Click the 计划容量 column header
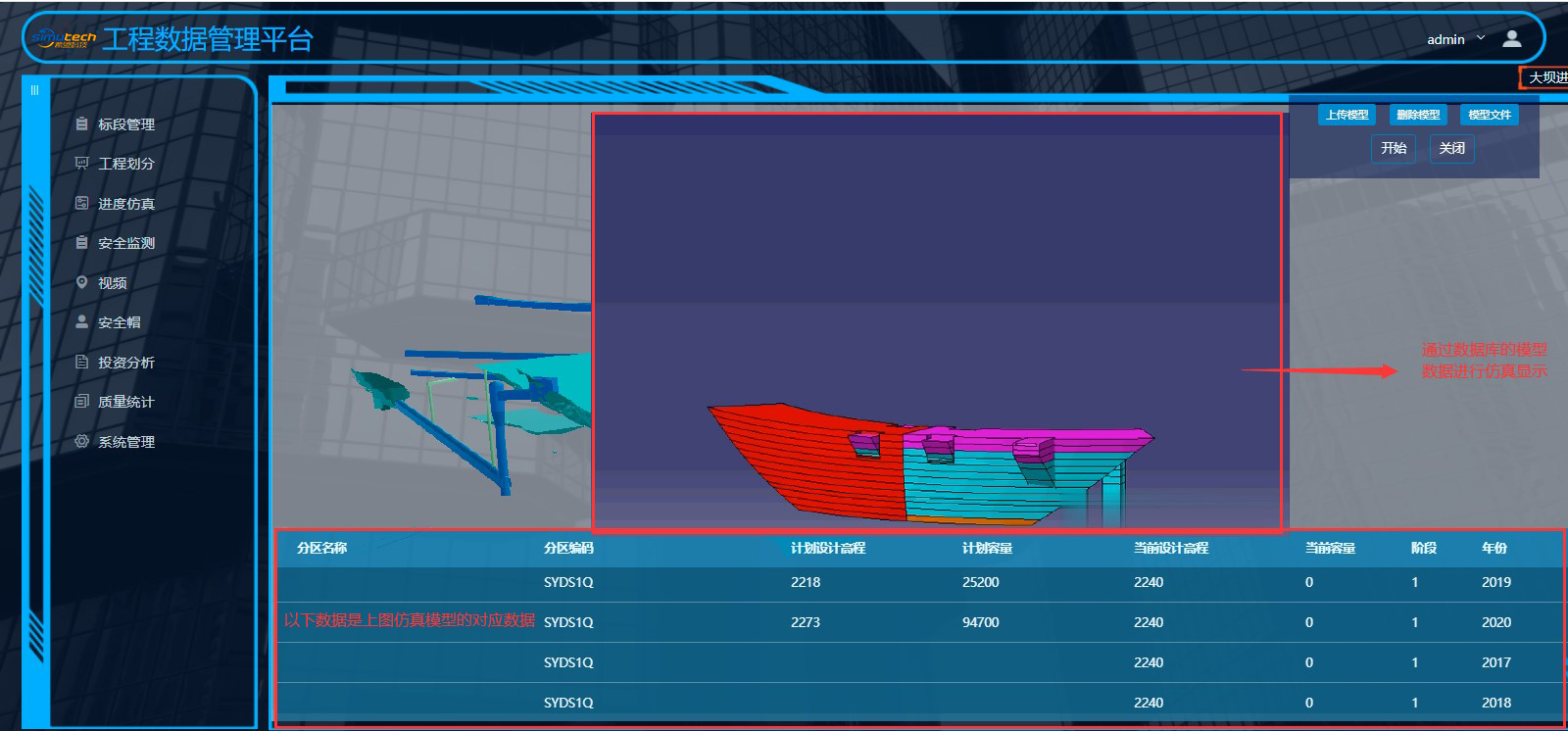This screenshot has height=731, width=1568. 987,548
